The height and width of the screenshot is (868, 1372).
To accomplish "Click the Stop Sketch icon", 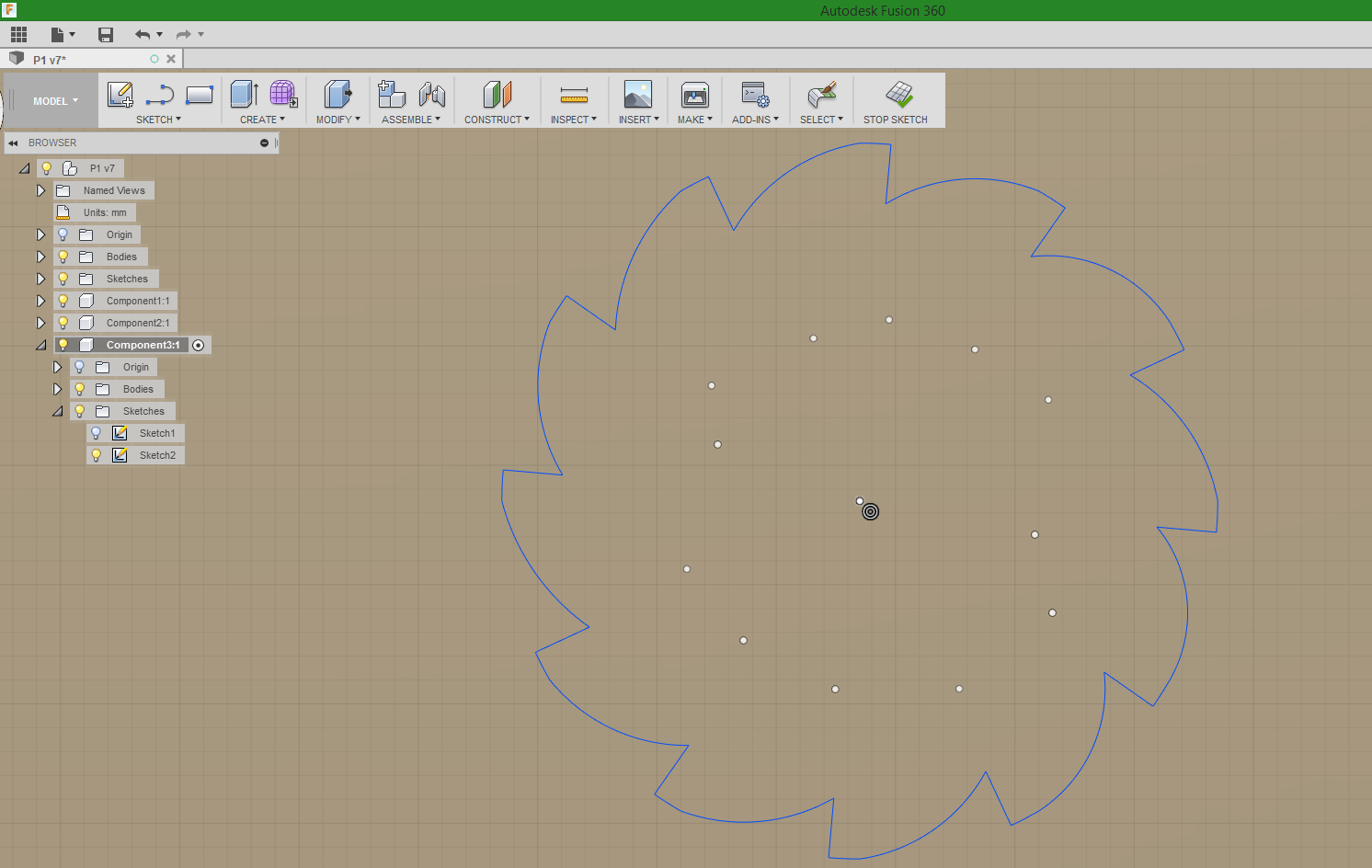I will [898, 94].
